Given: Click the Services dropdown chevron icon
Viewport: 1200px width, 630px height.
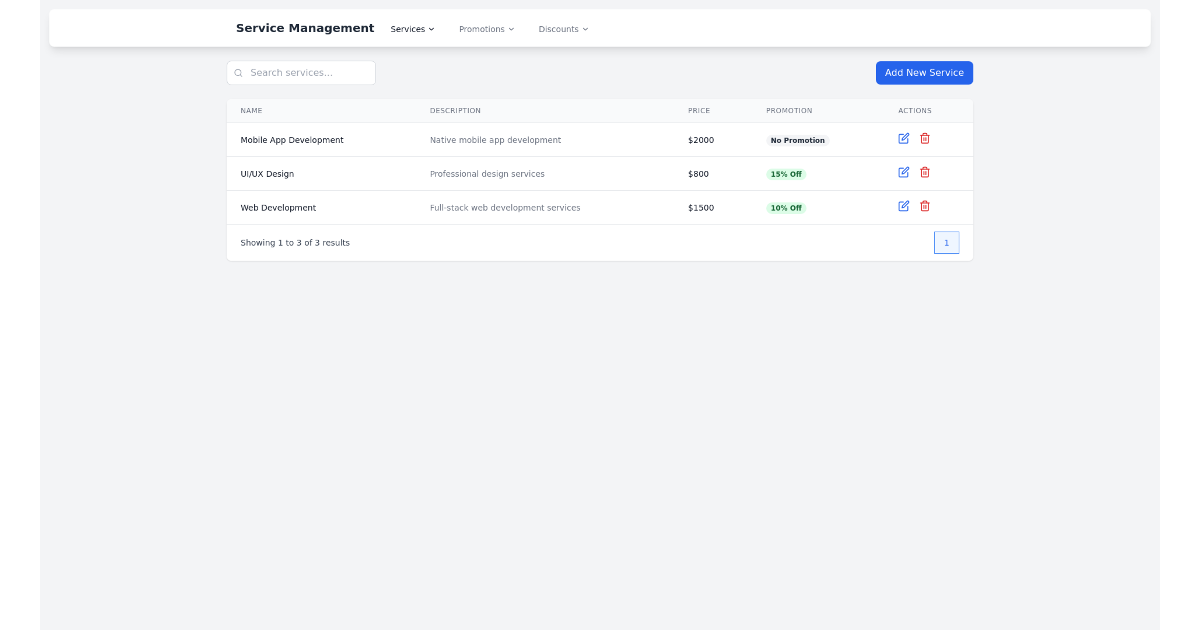Looking at the screenshot, I should [431, 29].
